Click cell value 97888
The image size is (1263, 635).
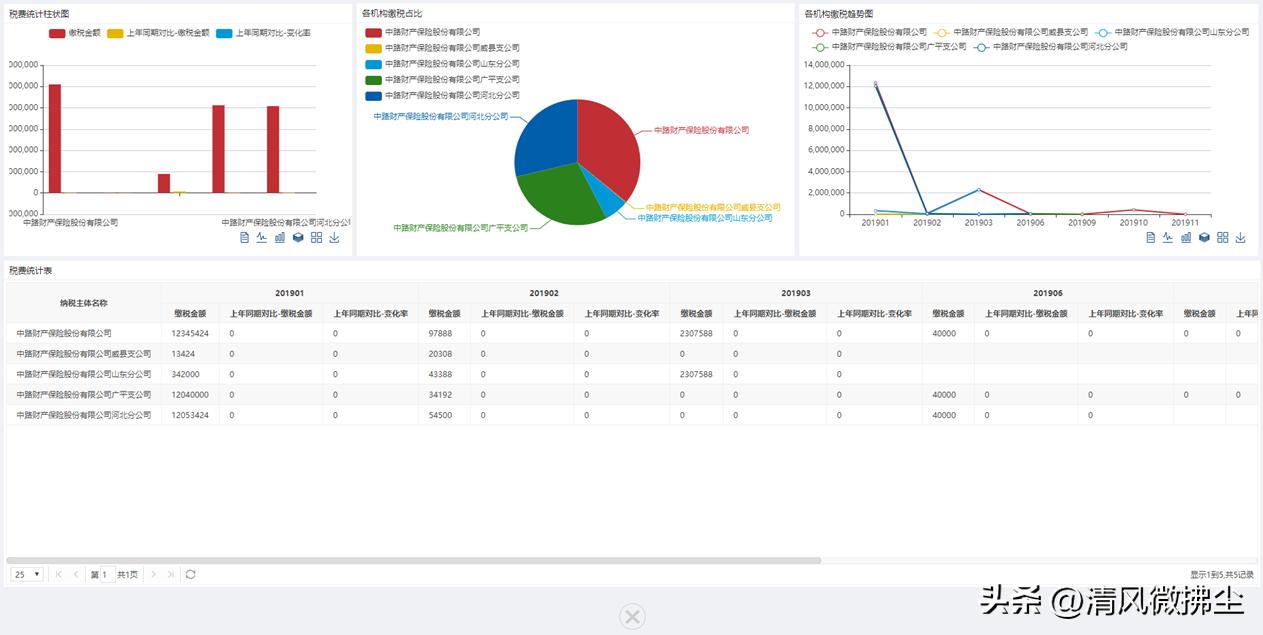[440, 333]
